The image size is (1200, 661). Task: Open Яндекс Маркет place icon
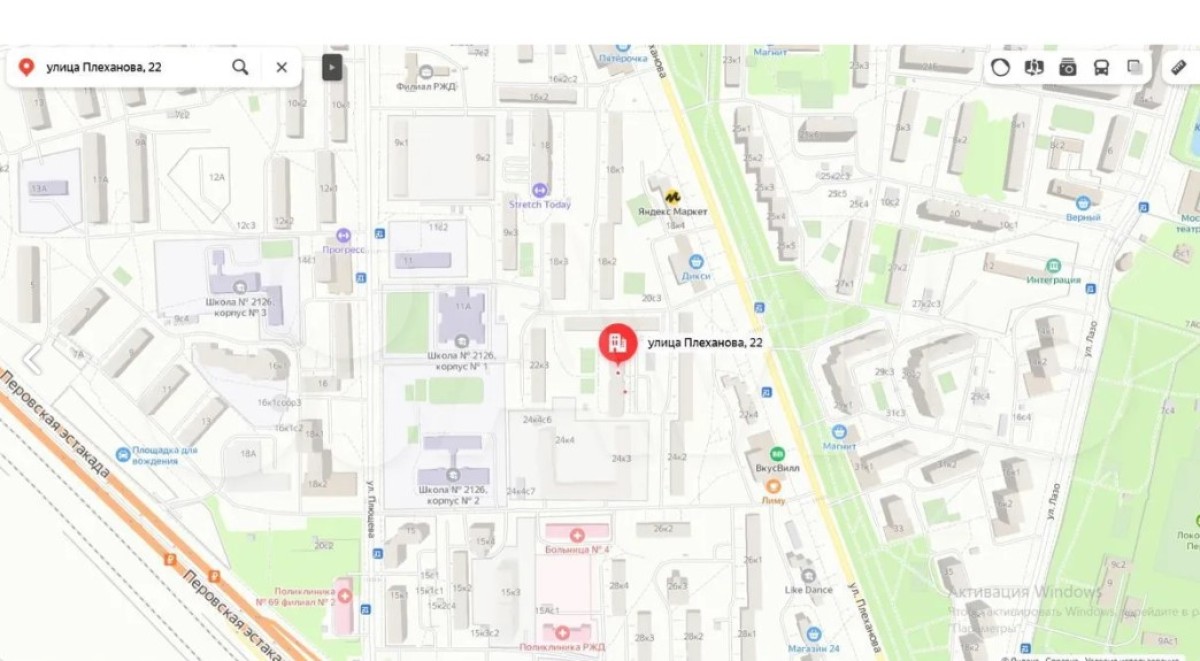pyautogui.click(x=673, y=198)
